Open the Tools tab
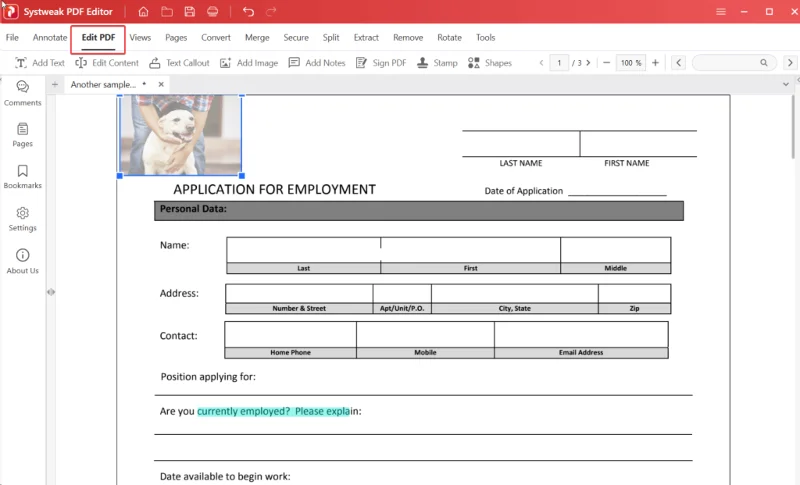The height and width of the screenshot is (485, 800). pyautogui.click(x=486, y=37)
